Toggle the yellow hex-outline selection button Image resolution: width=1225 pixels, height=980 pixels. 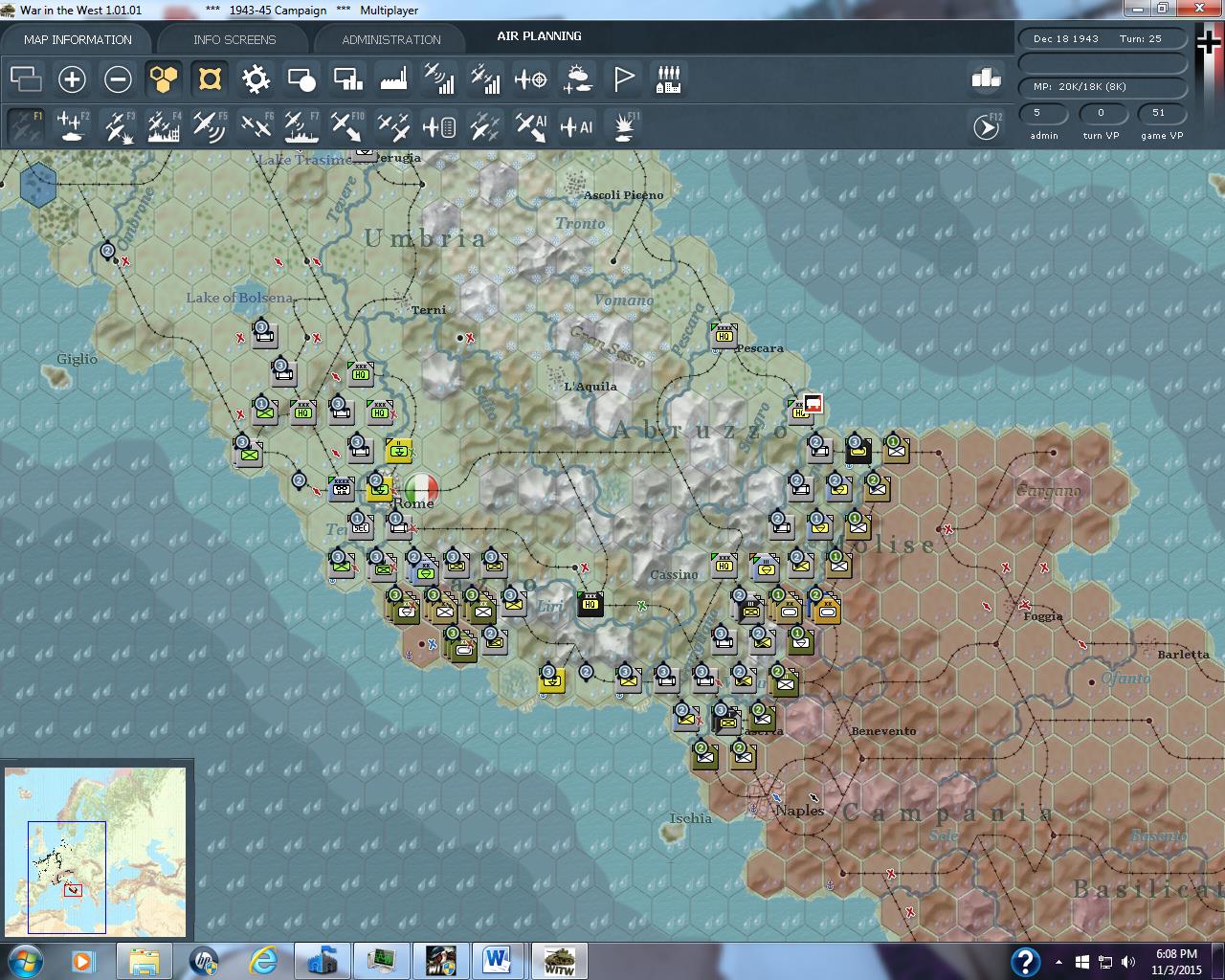point(210,78)
